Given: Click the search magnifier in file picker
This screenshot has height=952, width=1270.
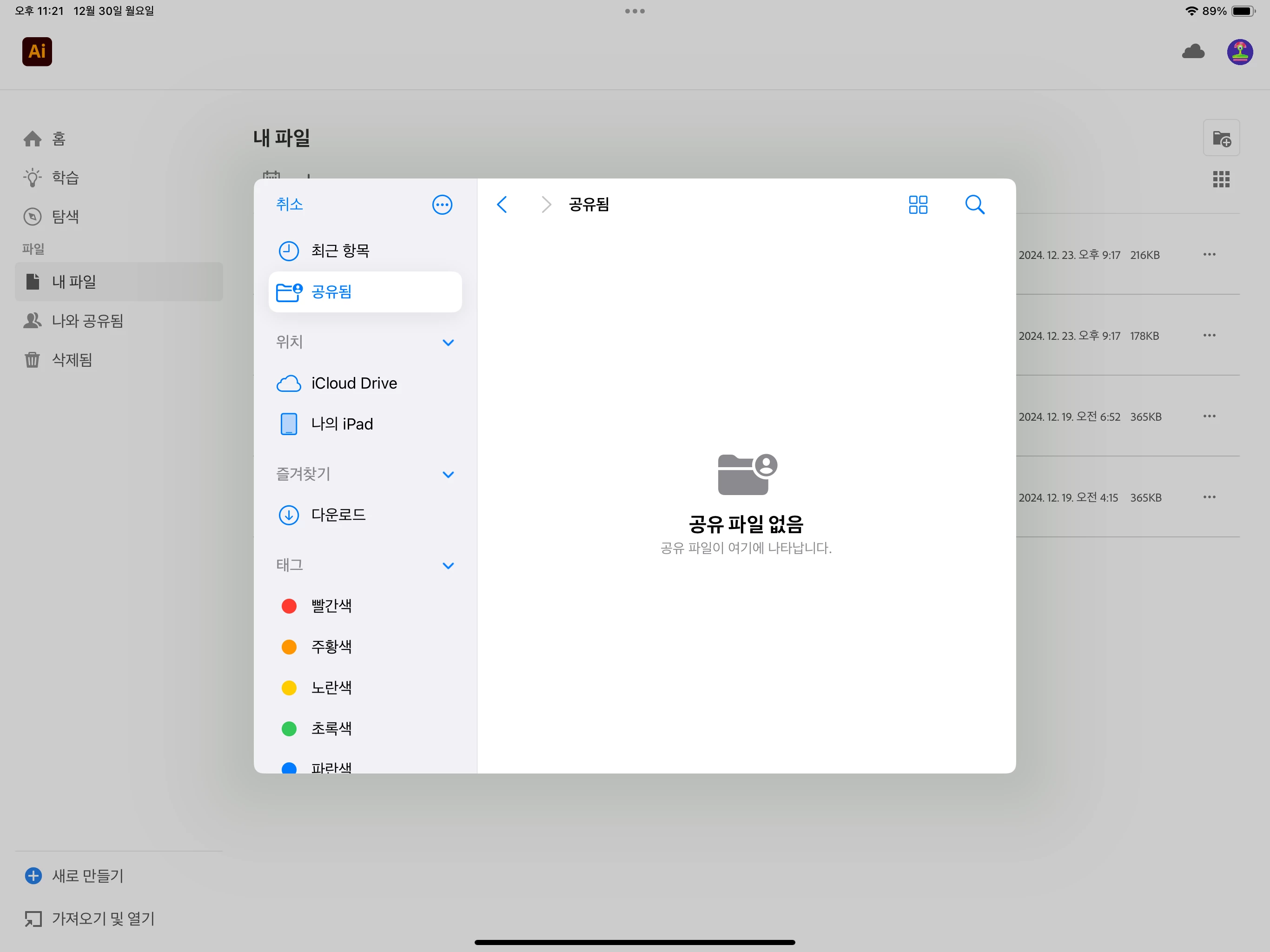Looking at the screenshot, I should click(974, 205).
